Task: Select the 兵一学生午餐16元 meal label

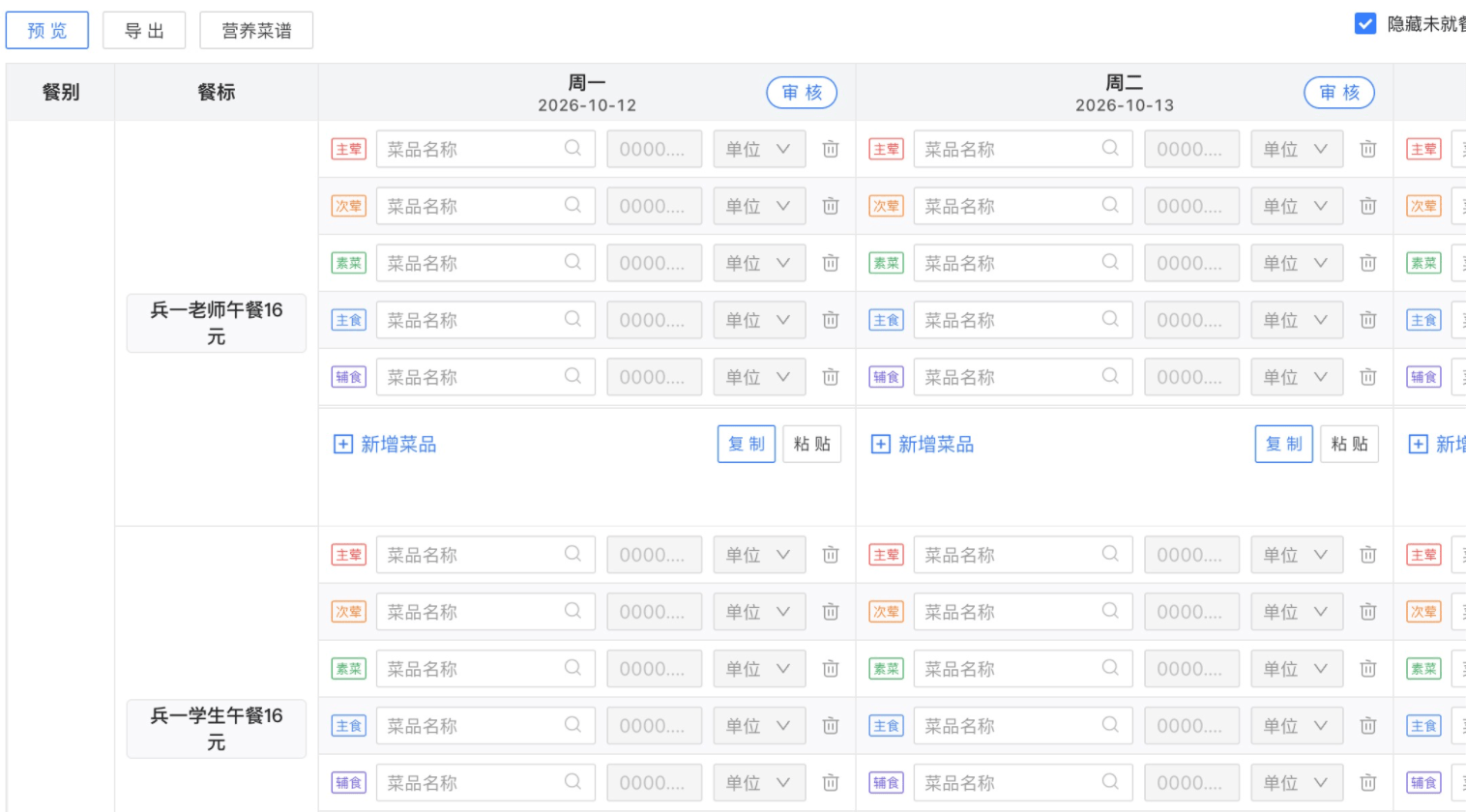Action: click(x=217, y=730)
